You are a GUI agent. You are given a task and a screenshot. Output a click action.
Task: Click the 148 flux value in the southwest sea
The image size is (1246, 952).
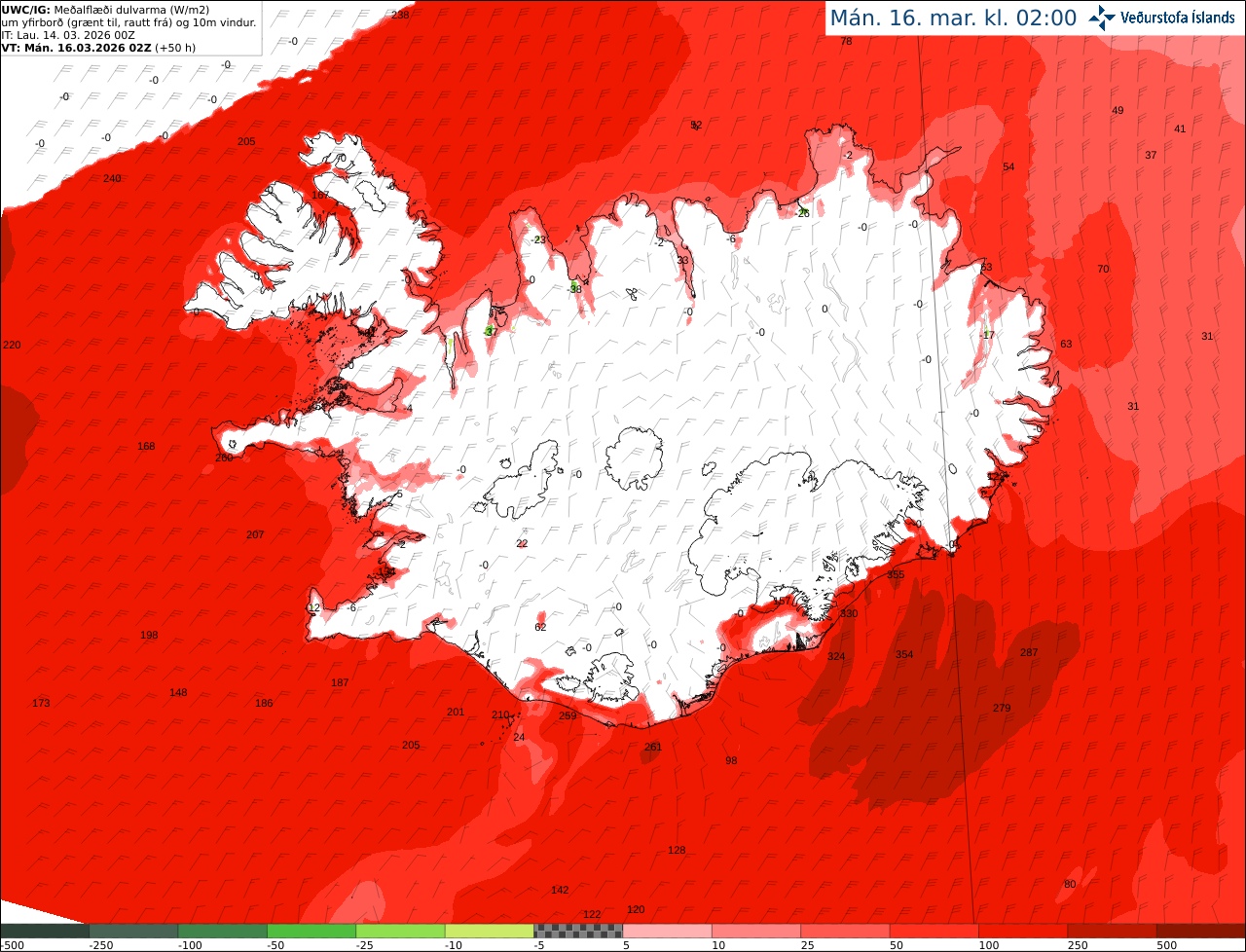[x=178, y=692]
